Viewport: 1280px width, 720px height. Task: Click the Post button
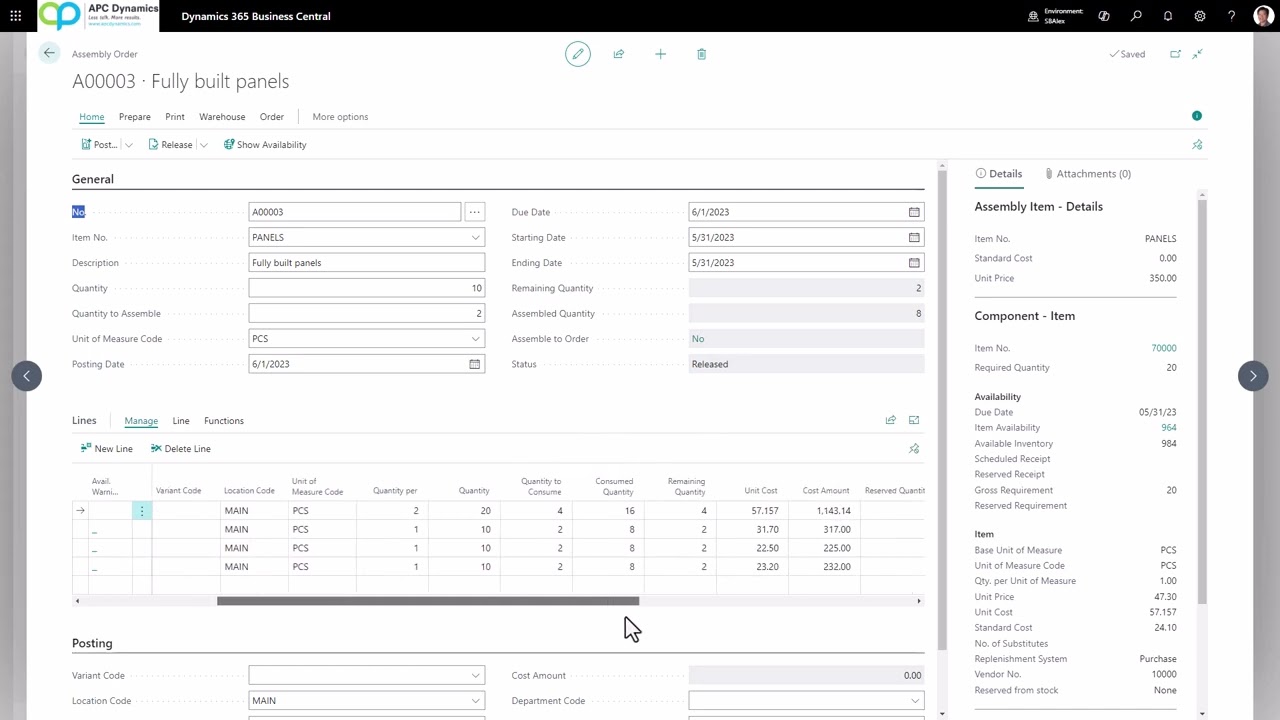point(99,145)
